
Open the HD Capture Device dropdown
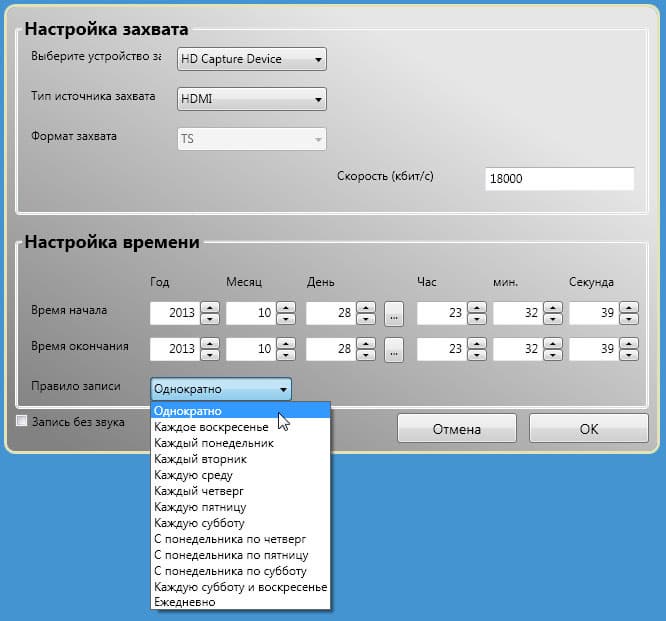point(252,59)
